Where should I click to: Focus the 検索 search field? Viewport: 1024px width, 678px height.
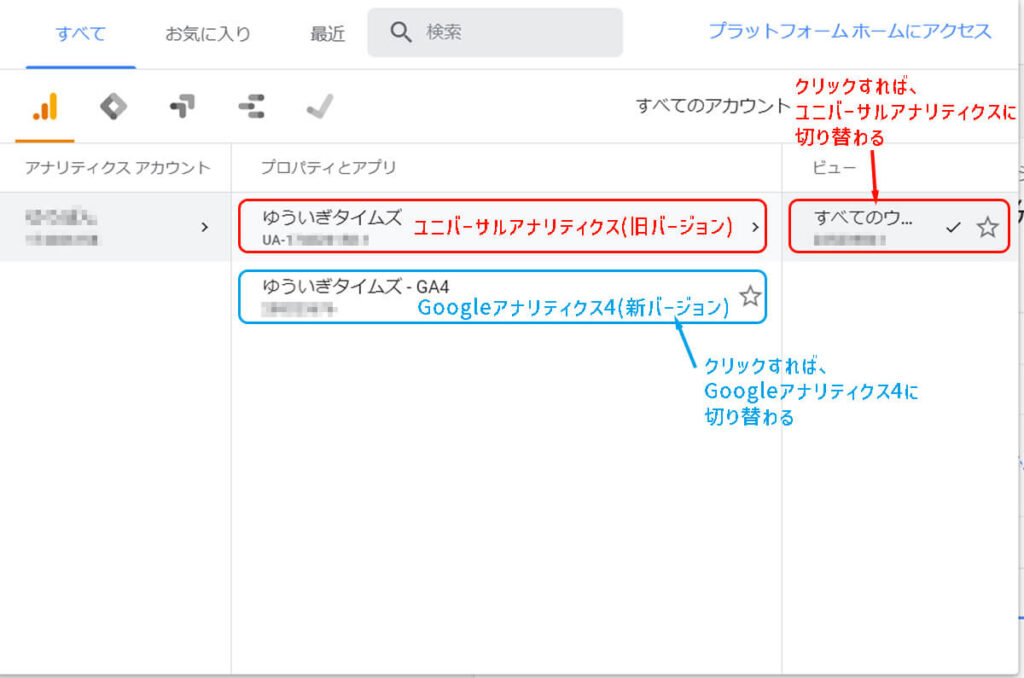click(494, 32)
